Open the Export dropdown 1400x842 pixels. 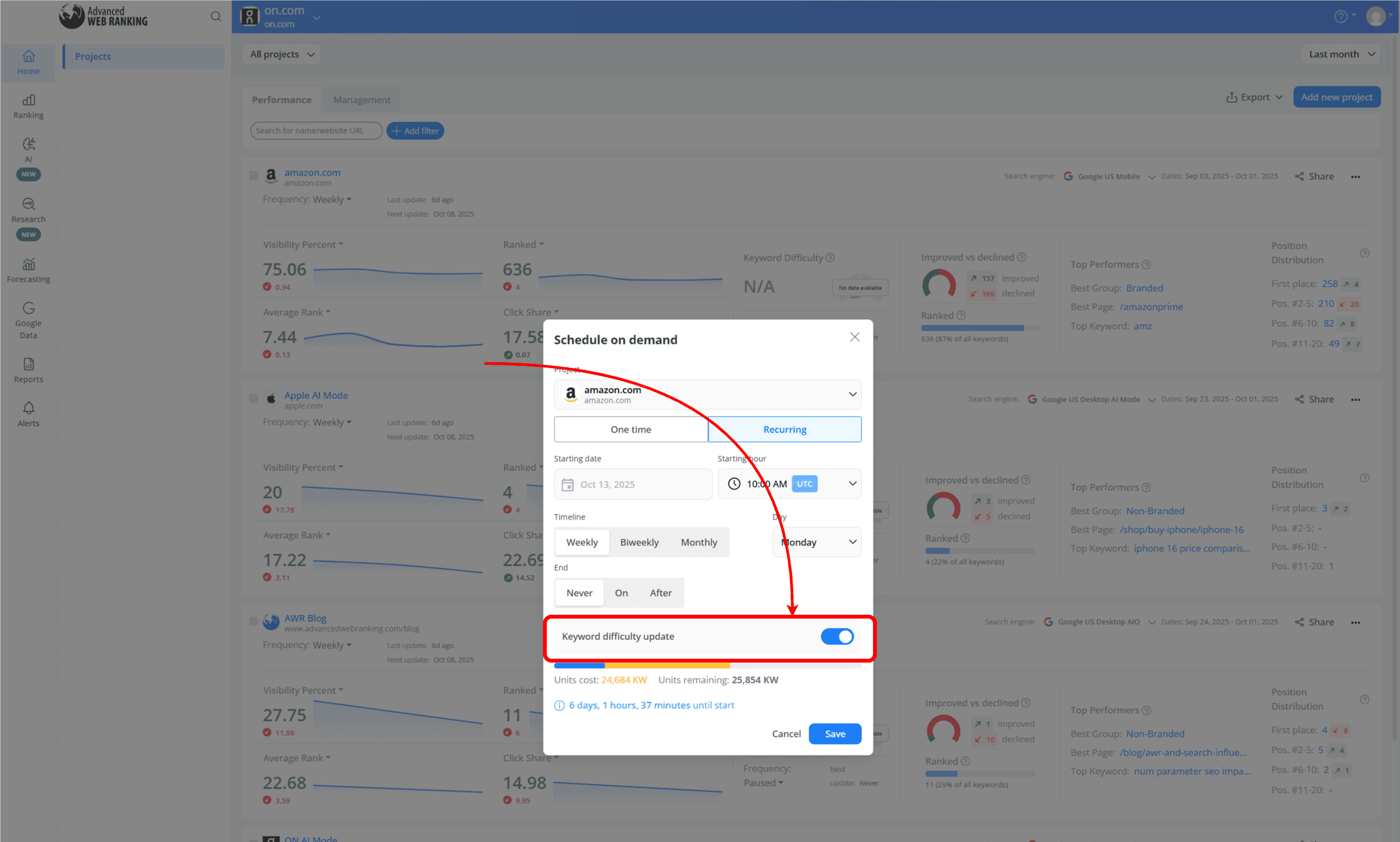click(x=1254, y=97)
